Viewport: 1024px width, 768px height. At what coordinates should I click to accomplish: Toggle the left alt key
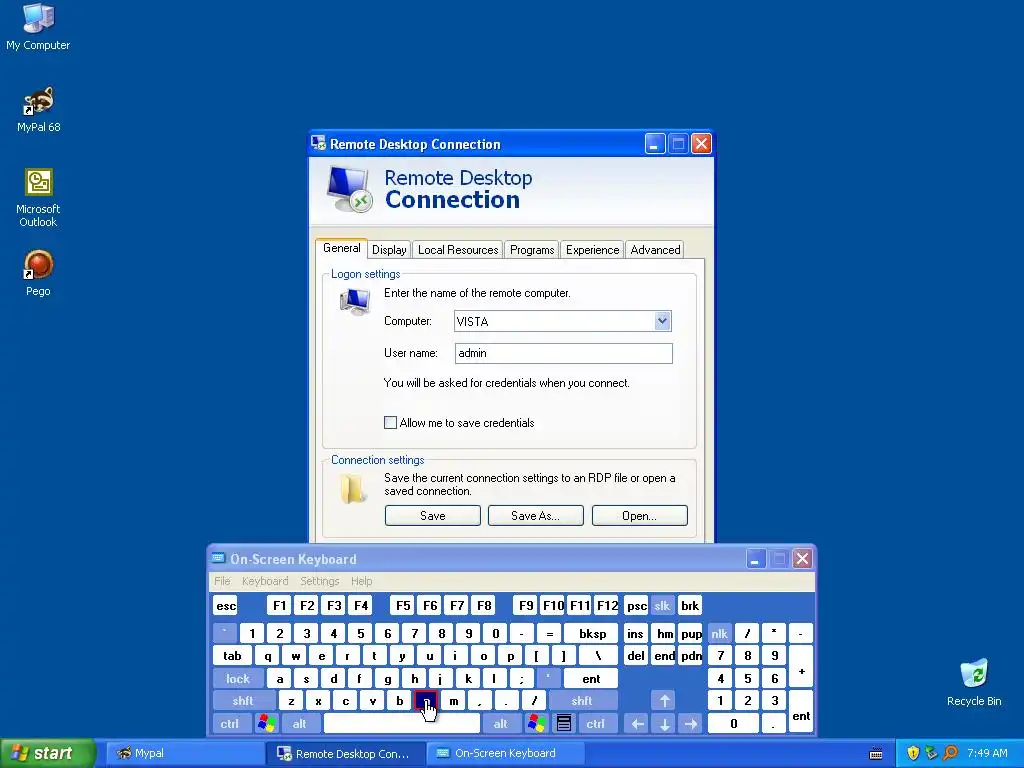click(x=300, y=724)
